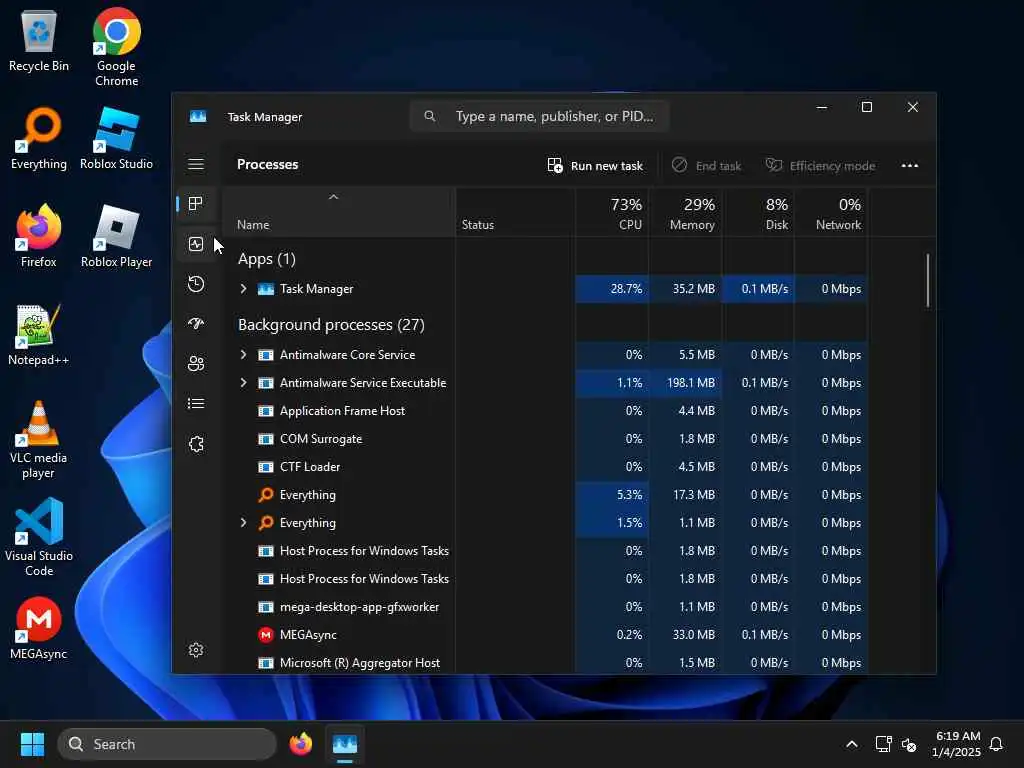Select the VLC media player desktop icon
This screenshot has width=1024, height=768.
[39, 440]
